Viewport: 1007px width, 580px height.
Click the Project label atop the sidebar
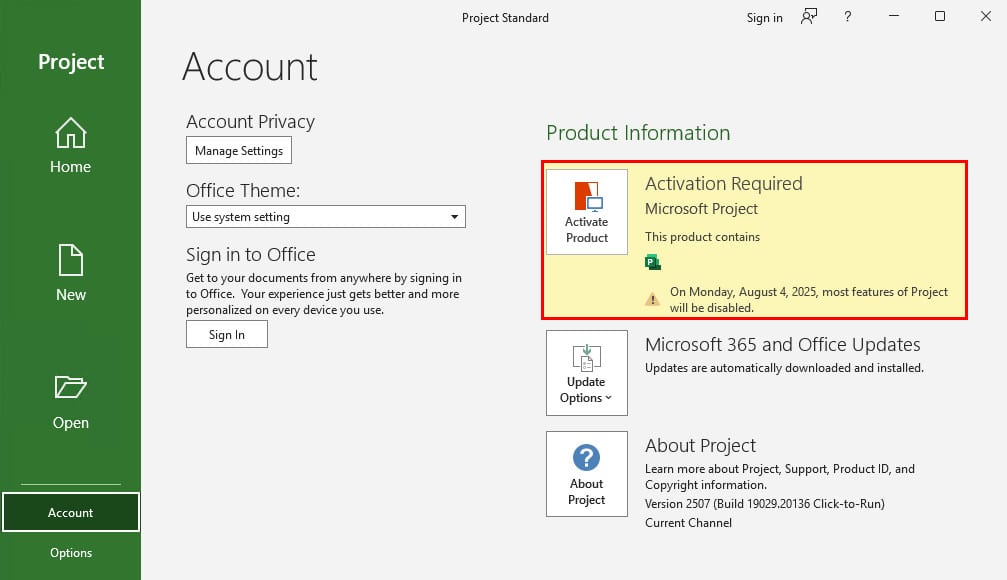[71, 62]
